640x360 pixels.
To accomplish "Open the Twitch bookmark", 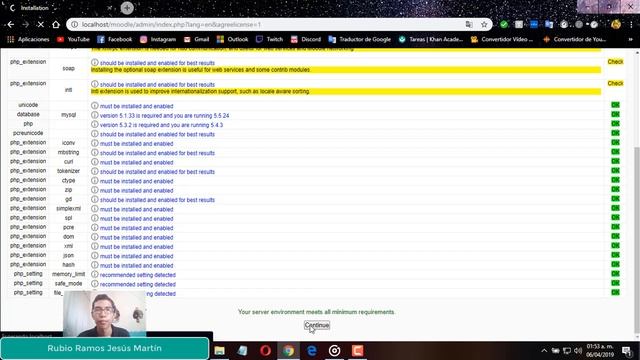I will click(269, 39).
